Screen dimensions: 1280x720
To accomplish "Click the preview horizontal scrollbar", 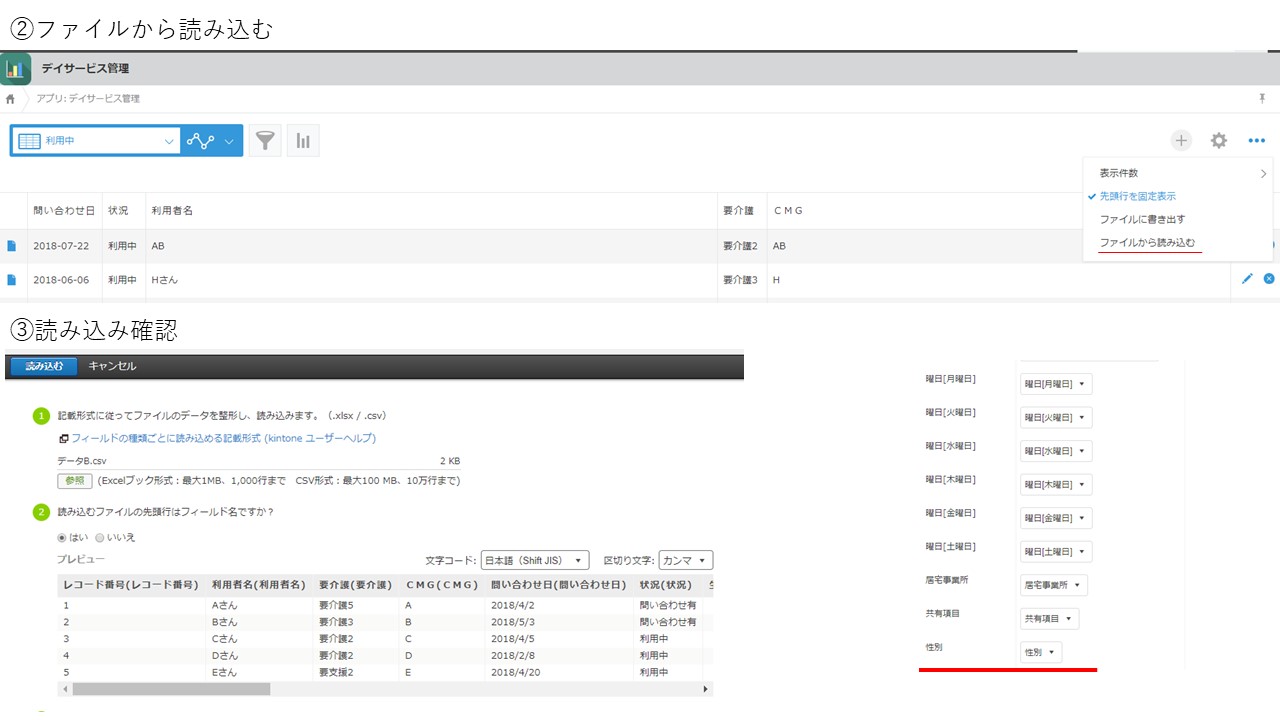I will pos(385,689).
